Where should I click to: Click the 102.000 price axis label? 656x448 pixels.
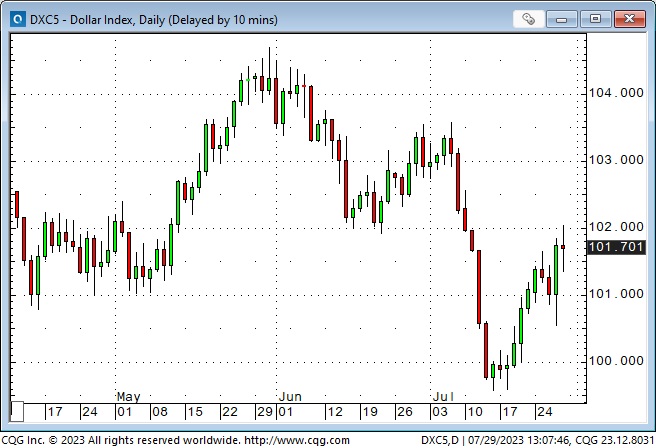click(x=616, y=227)
